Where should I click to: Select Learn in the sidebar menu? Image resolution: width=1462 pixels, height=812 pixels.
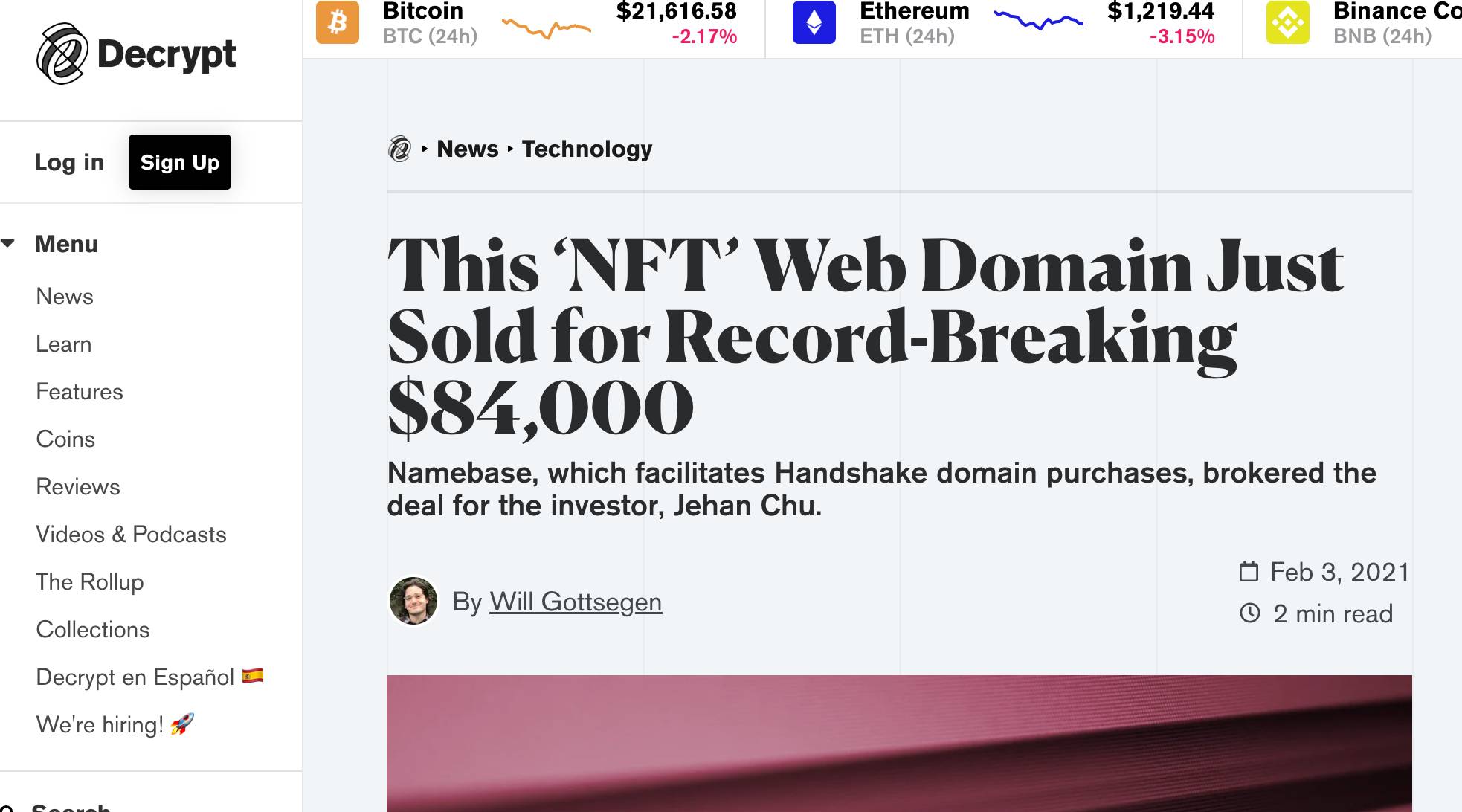[64, 344]
